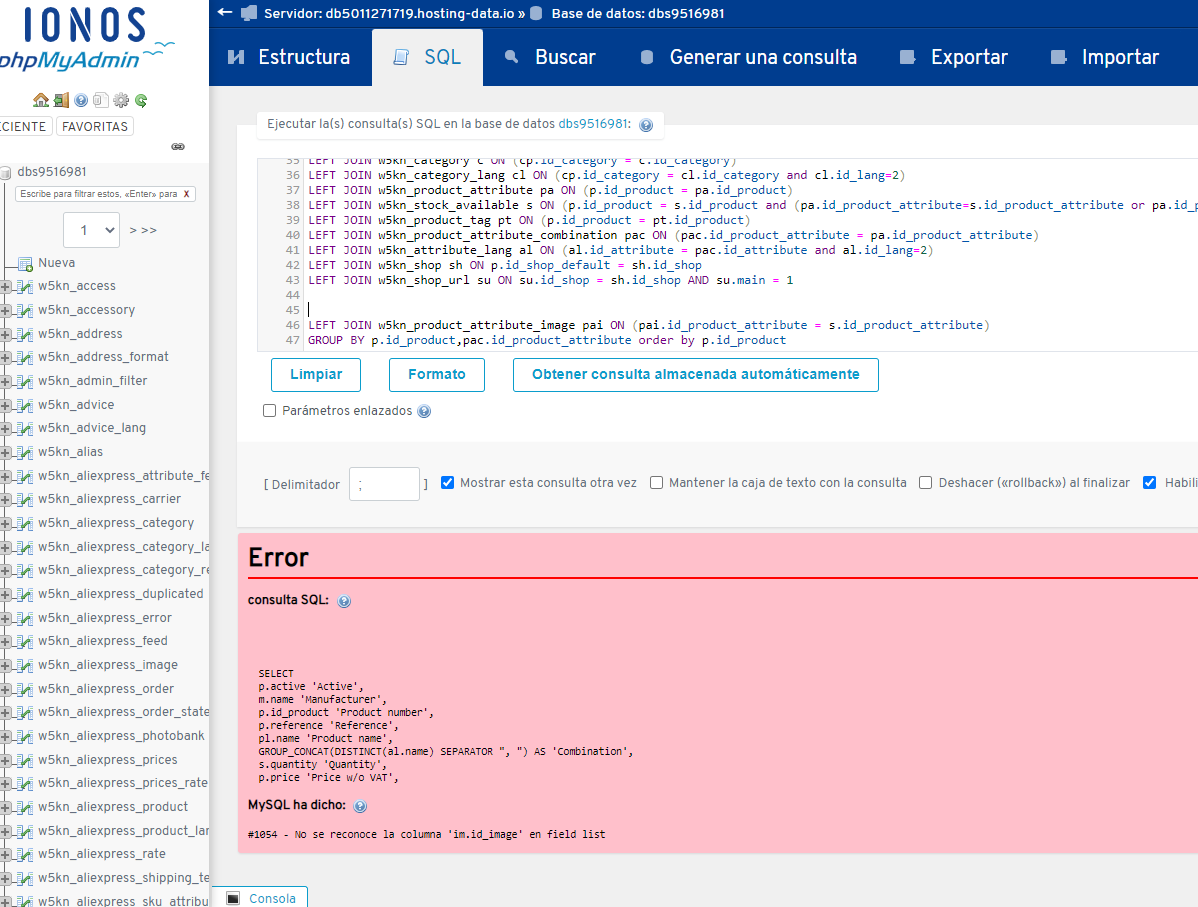The height and width of the screenshot is (907, 1198).
Task: Click help icon beside 'consulta SQL:' label
Action: pyautogui.click(x=344, y=601)
